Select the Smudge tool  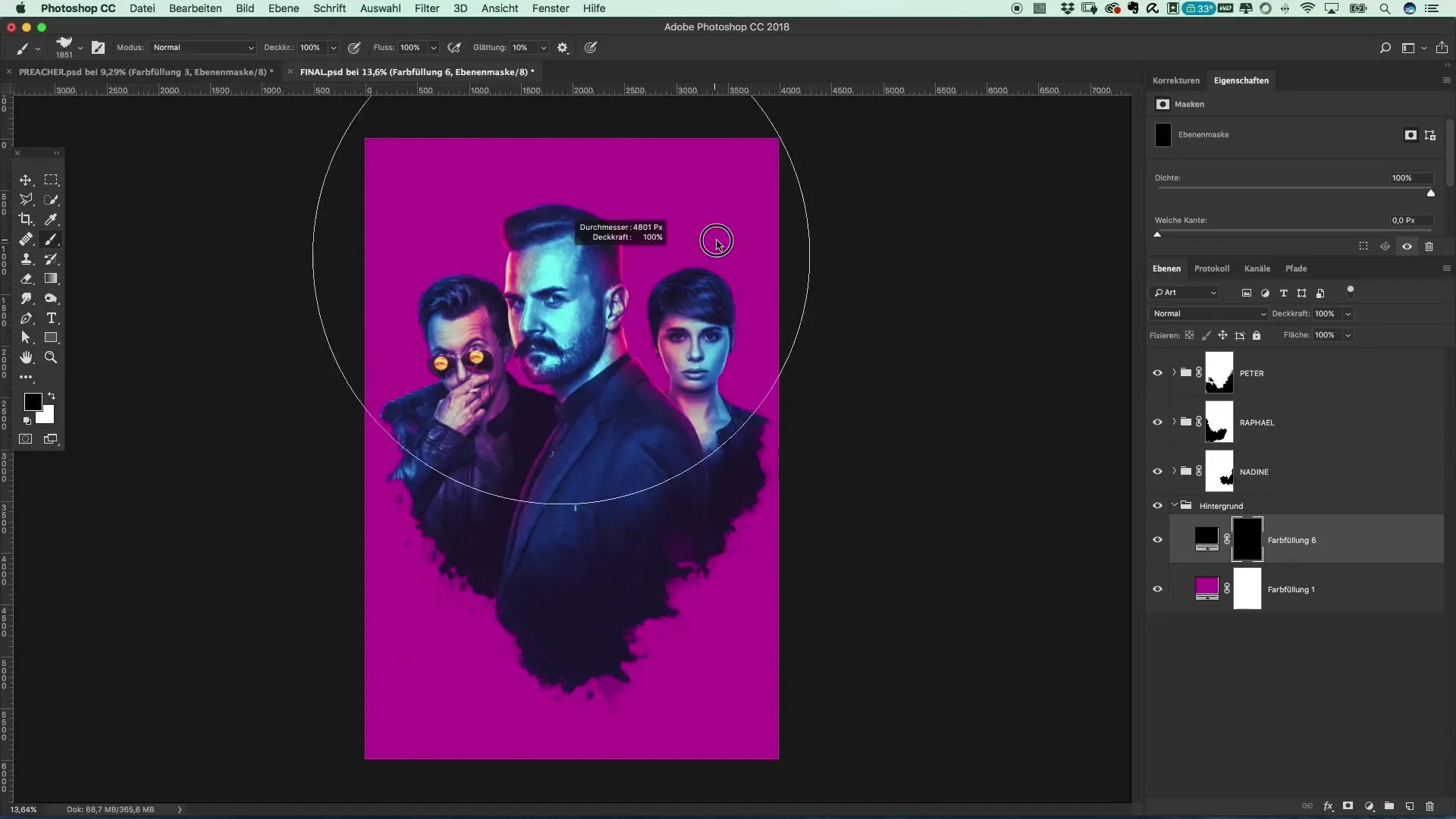pos(26,298)
